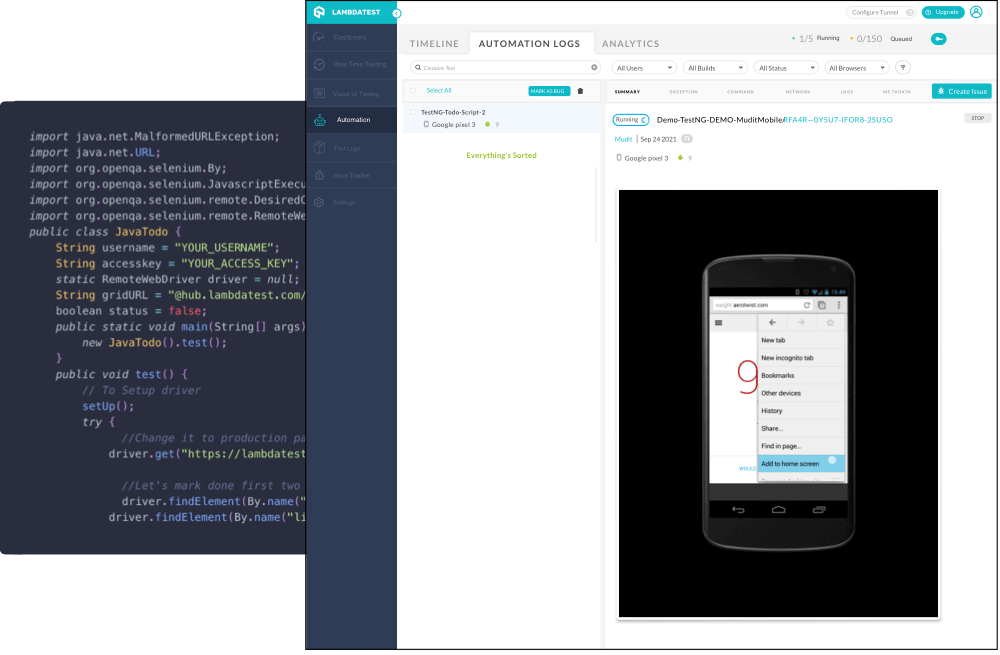The width and height of the screenshot is (1000, 655).
Task: Click Demo-TestNG-DEMO-MuditMobile build name
Action: coord(719,120)
